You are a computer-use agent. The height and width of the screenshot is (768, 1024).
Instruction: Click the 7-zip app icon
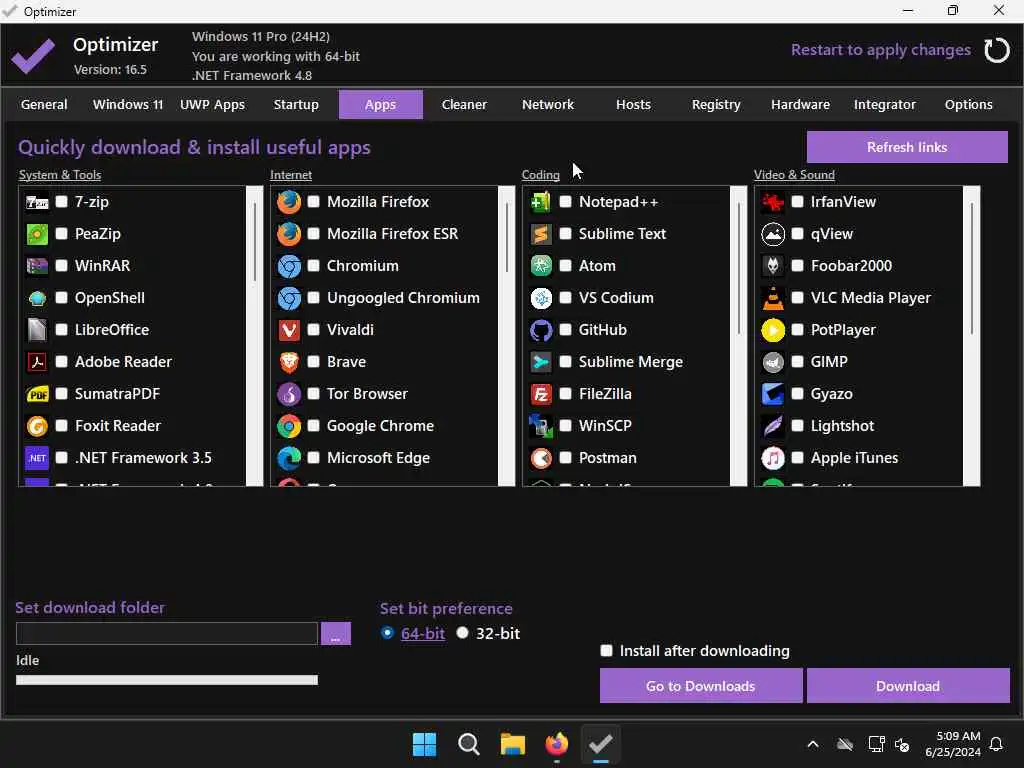click(37, 202)
